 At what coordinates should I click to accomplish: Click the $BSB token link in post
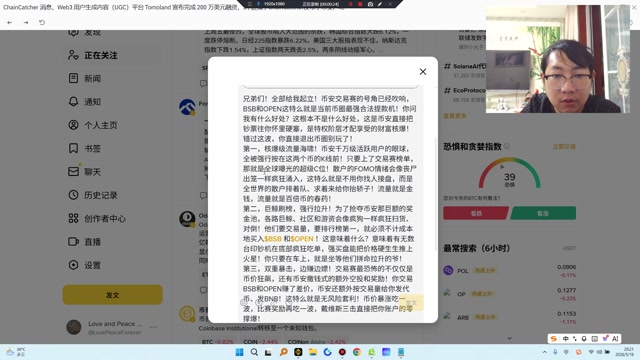click(273, 239)
